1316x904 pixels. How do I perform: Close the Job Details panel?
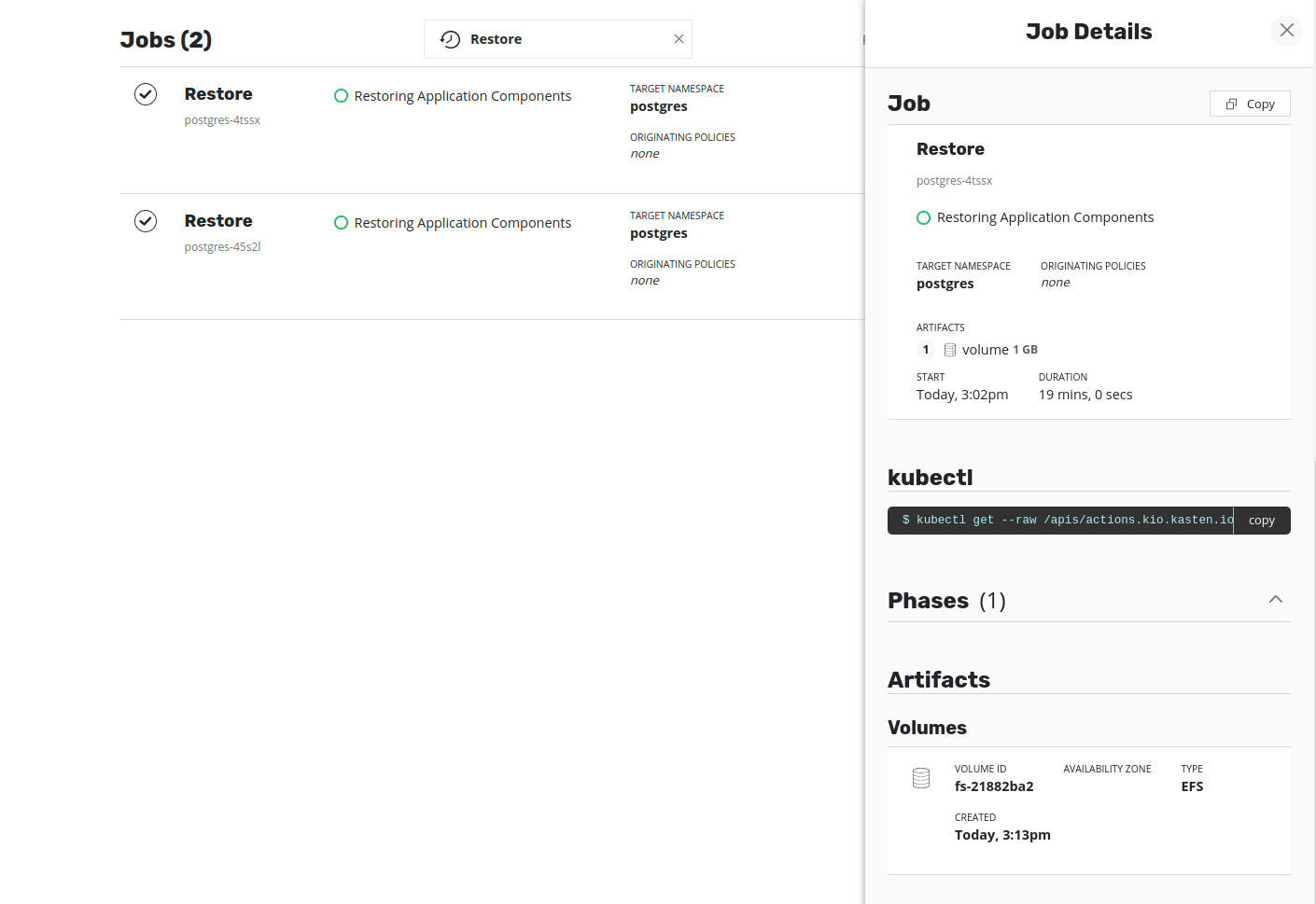coord(1286,31)
